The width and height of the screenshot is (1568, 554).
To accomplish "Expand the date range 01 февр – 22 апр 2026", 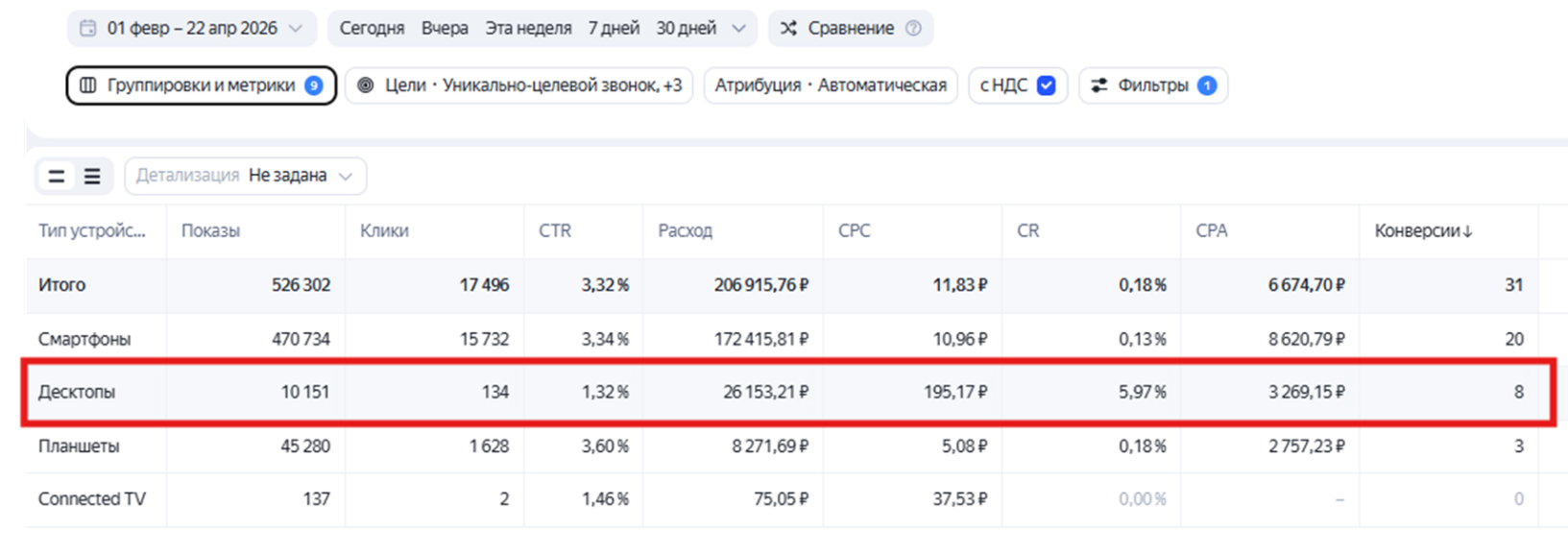I will click(191, 29).
